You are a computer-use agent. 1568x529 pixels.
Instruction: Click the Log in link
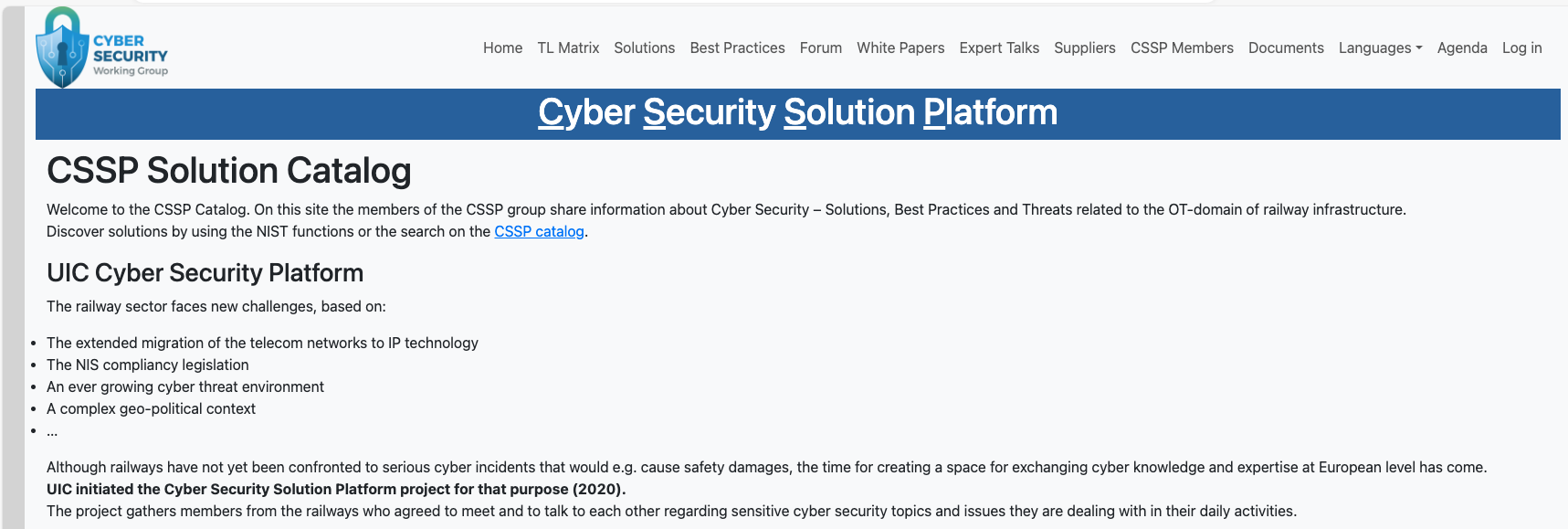coord(1522,48)
